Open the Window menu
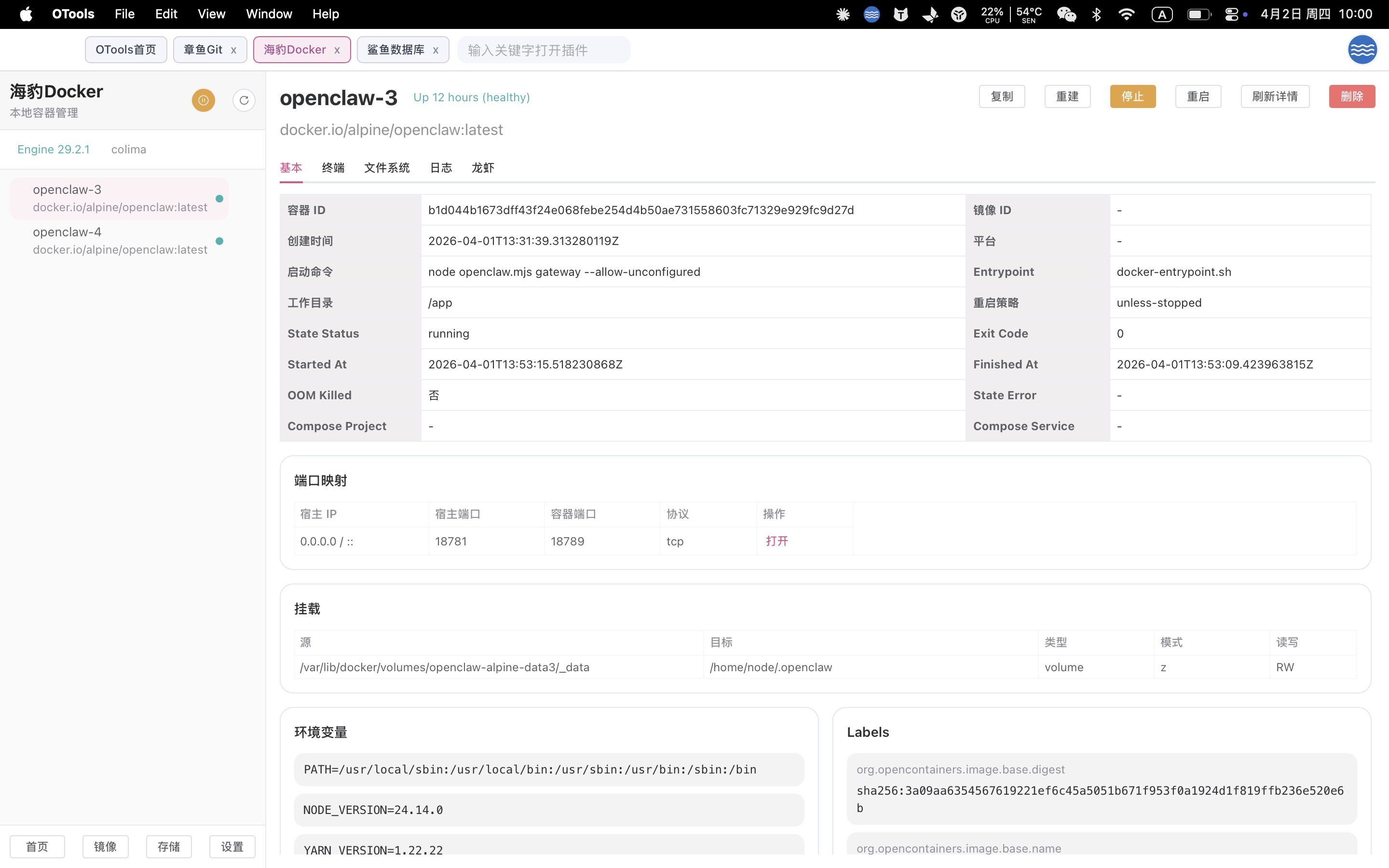The image size is (1389, 868). pos(269,14)
